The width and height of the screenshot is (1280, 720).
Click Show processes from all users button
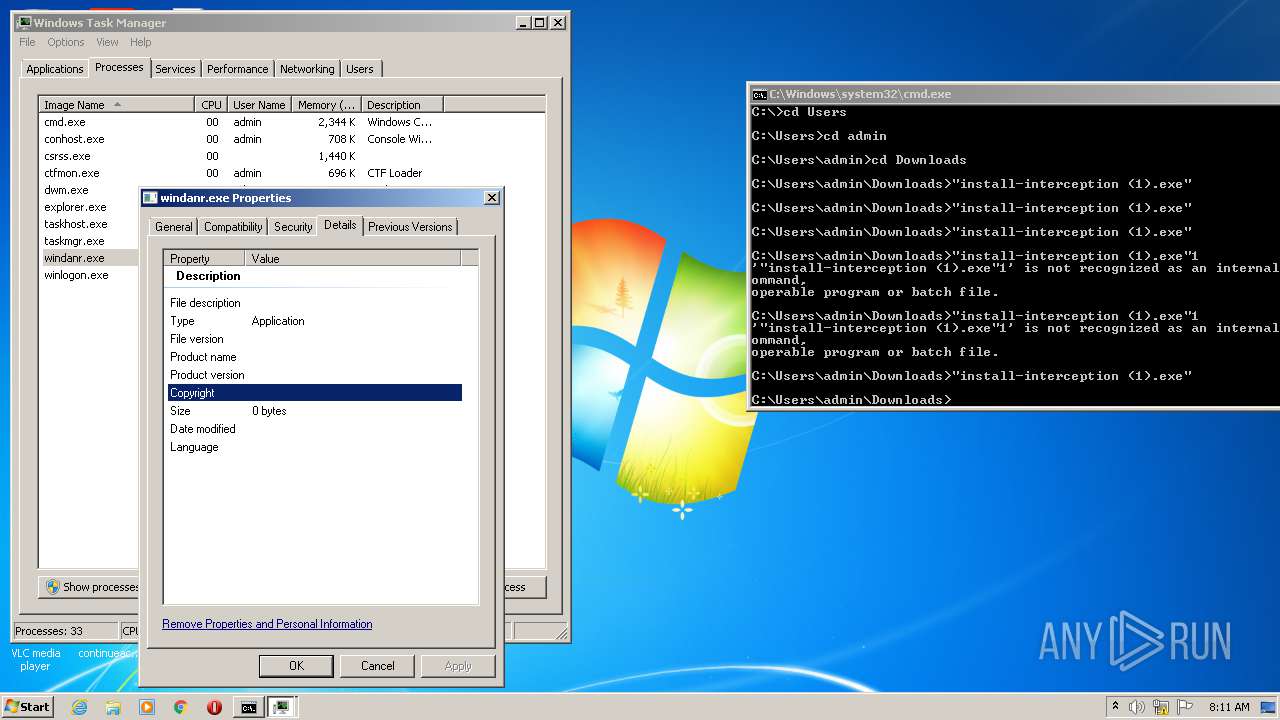pyautogui.click(x=91, y=587)
